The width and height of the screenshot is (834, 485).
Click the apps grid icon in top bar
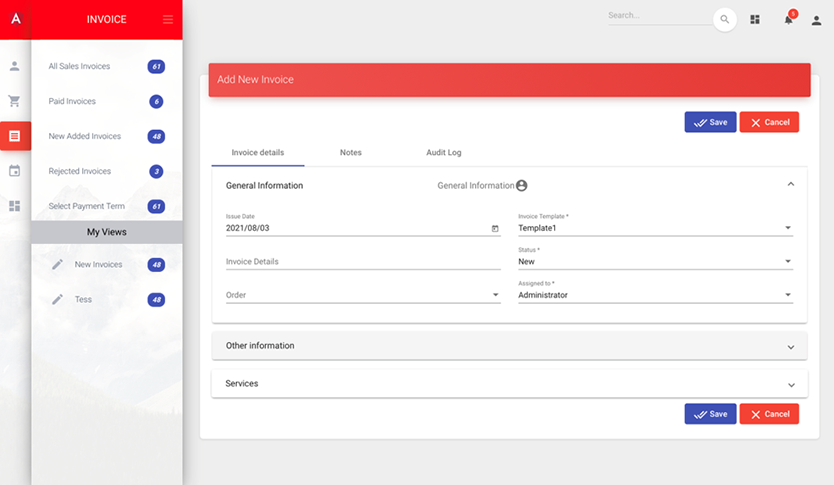pos(755,20)
